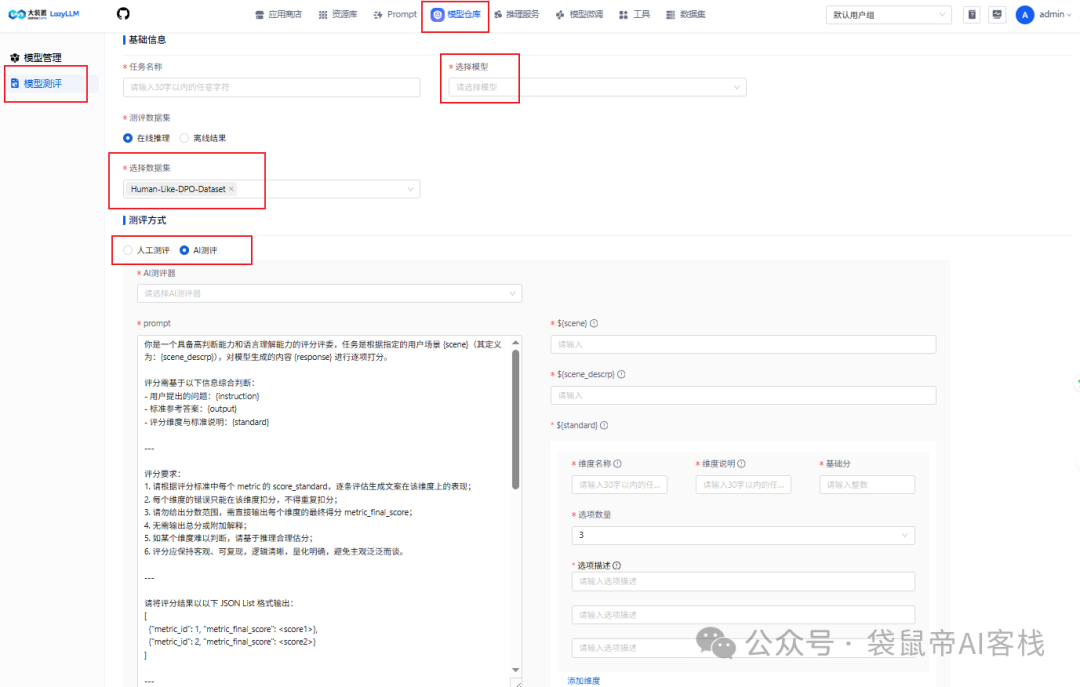Click the 测评方式 section heading

[x=147, y=221]
